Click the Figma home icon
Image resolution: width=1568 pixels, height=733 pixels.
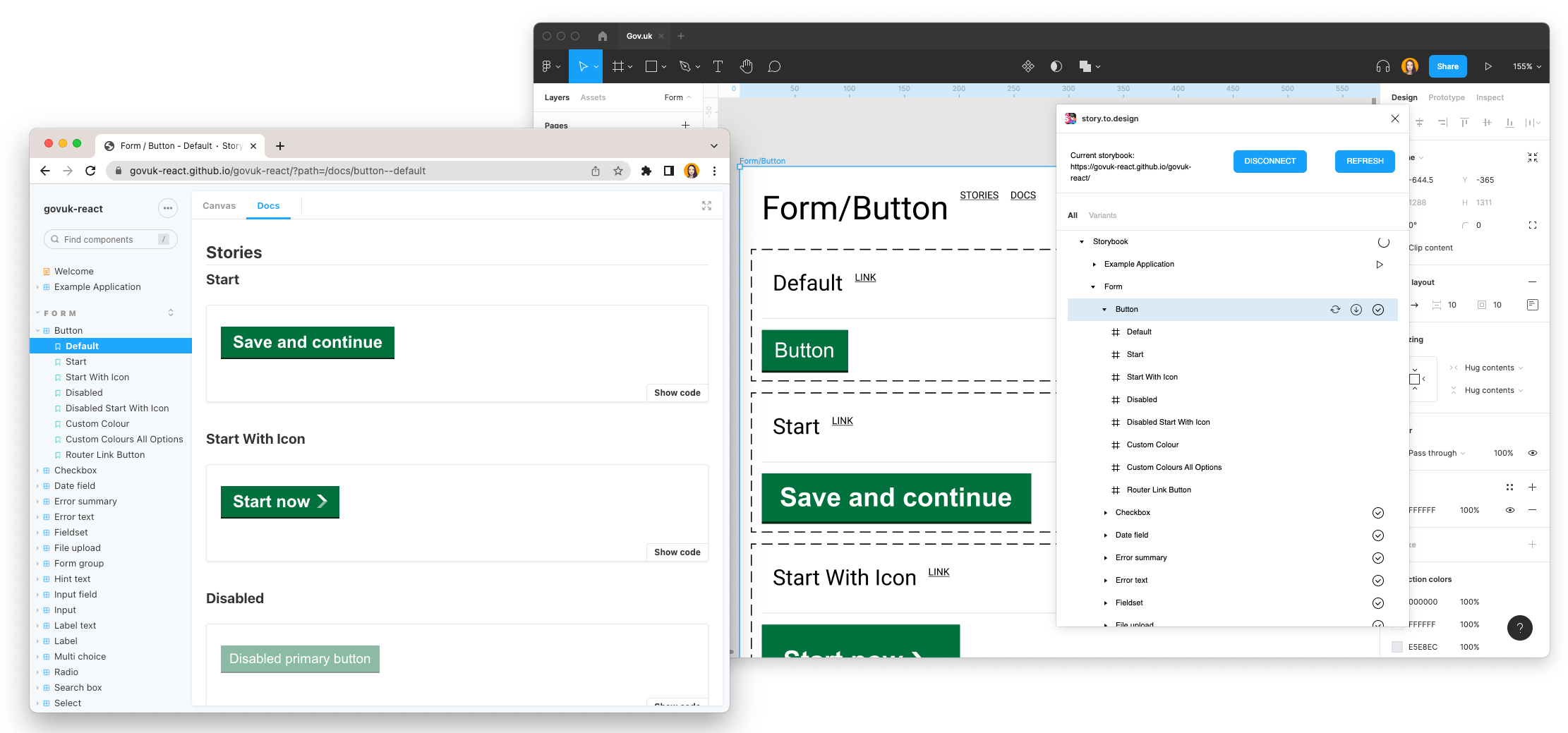(602, 36)
